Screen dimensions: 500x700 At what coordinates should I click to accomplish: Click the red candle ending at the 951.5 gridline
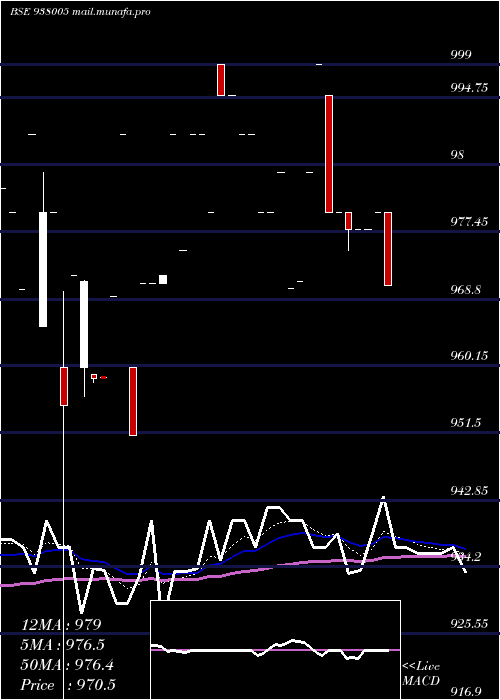(x=133, y=401)
